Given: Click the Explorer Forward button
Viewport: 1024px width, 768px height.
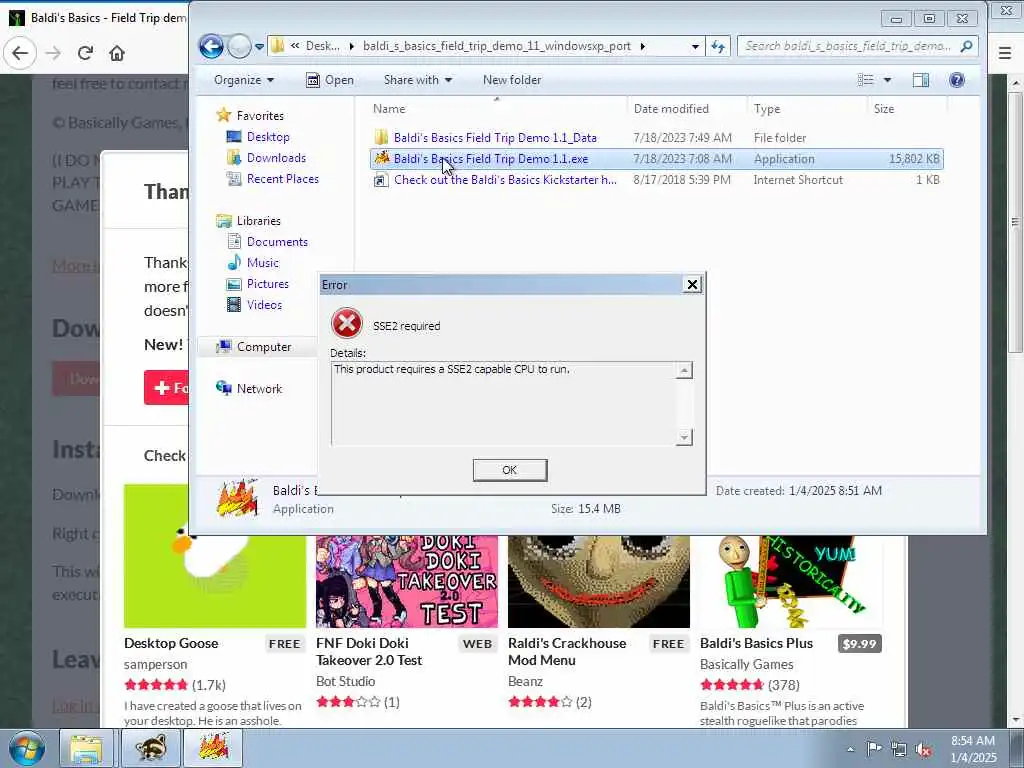Looking at the screenshot, I should tap(239, 46).
